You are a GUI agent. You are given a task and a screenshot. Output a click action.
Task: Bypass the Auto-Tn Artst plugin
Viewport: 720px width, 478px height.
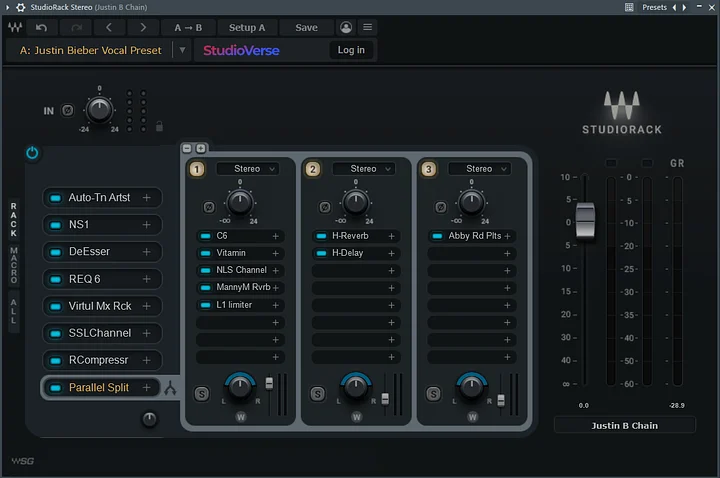tap(56, 198)
